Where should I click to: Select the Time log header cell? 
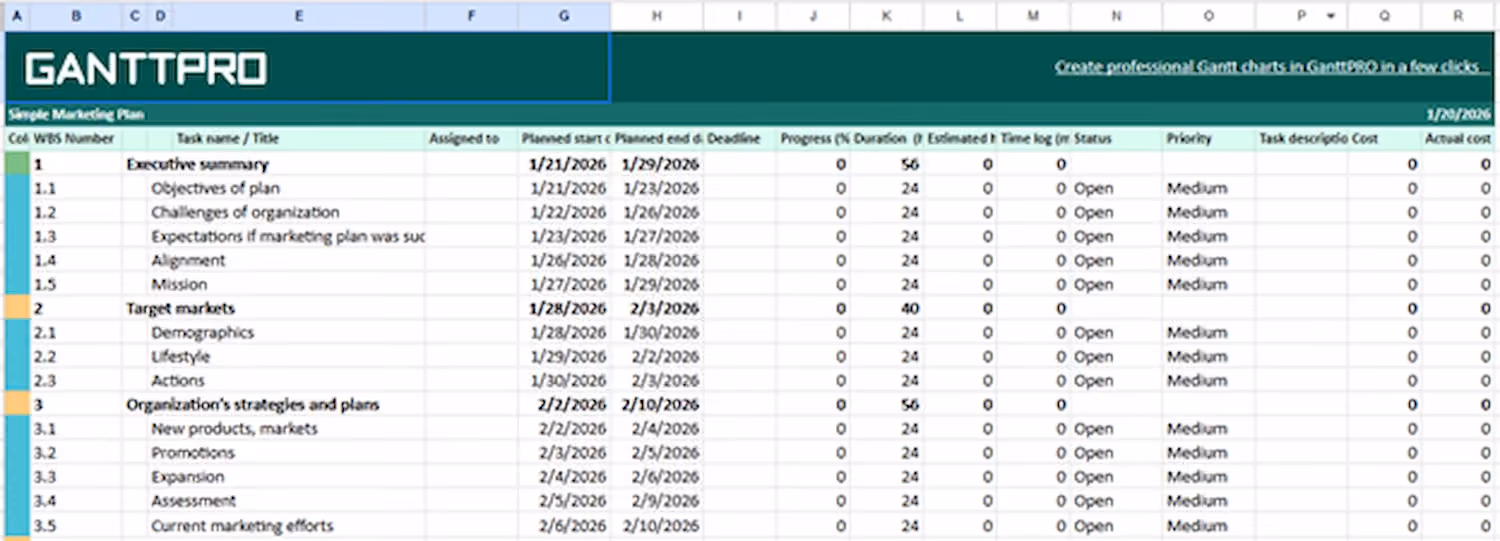[1034, 139]
